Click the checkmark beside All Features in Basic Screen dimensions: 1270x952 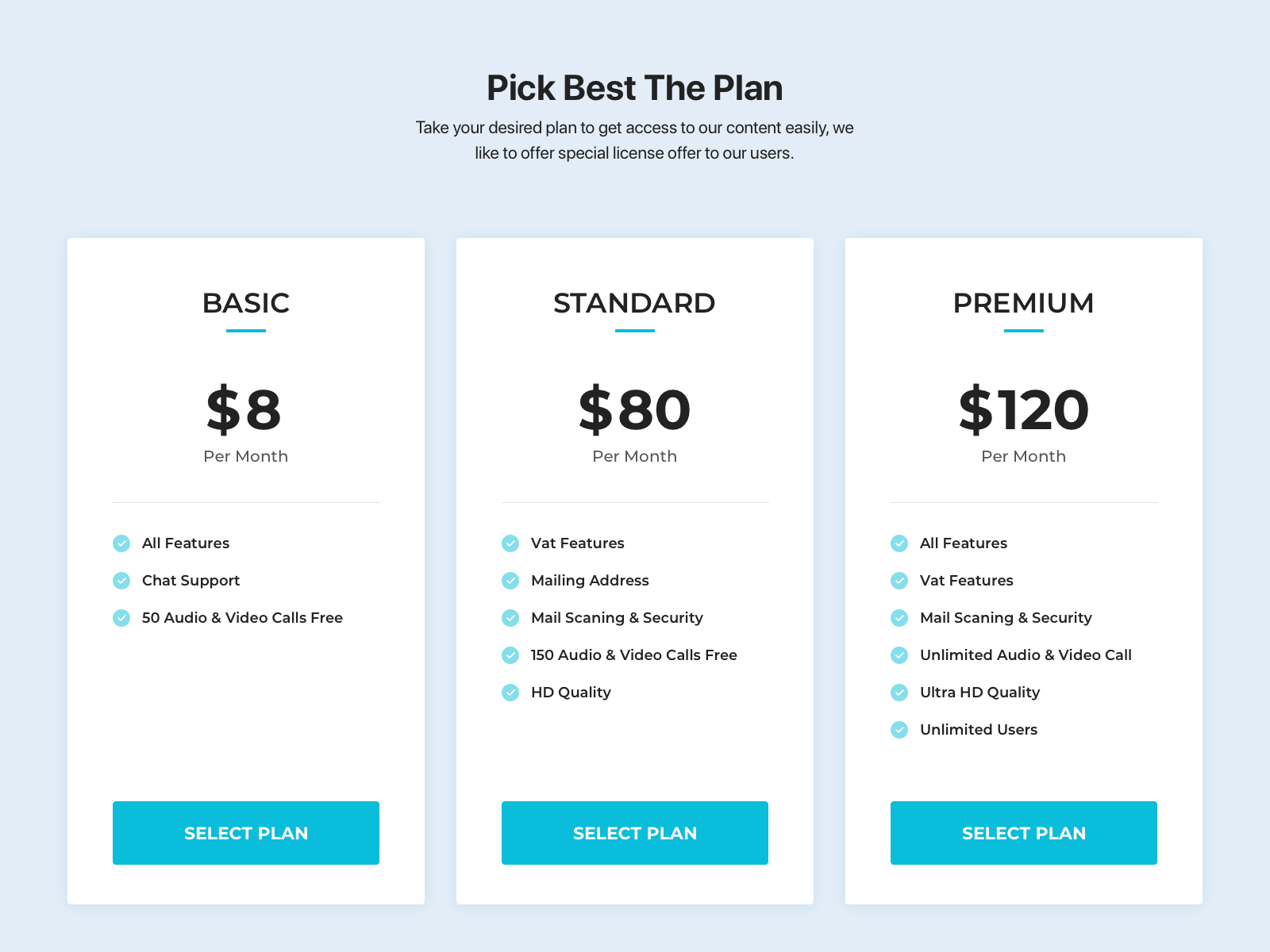click(x=121, y=543)
